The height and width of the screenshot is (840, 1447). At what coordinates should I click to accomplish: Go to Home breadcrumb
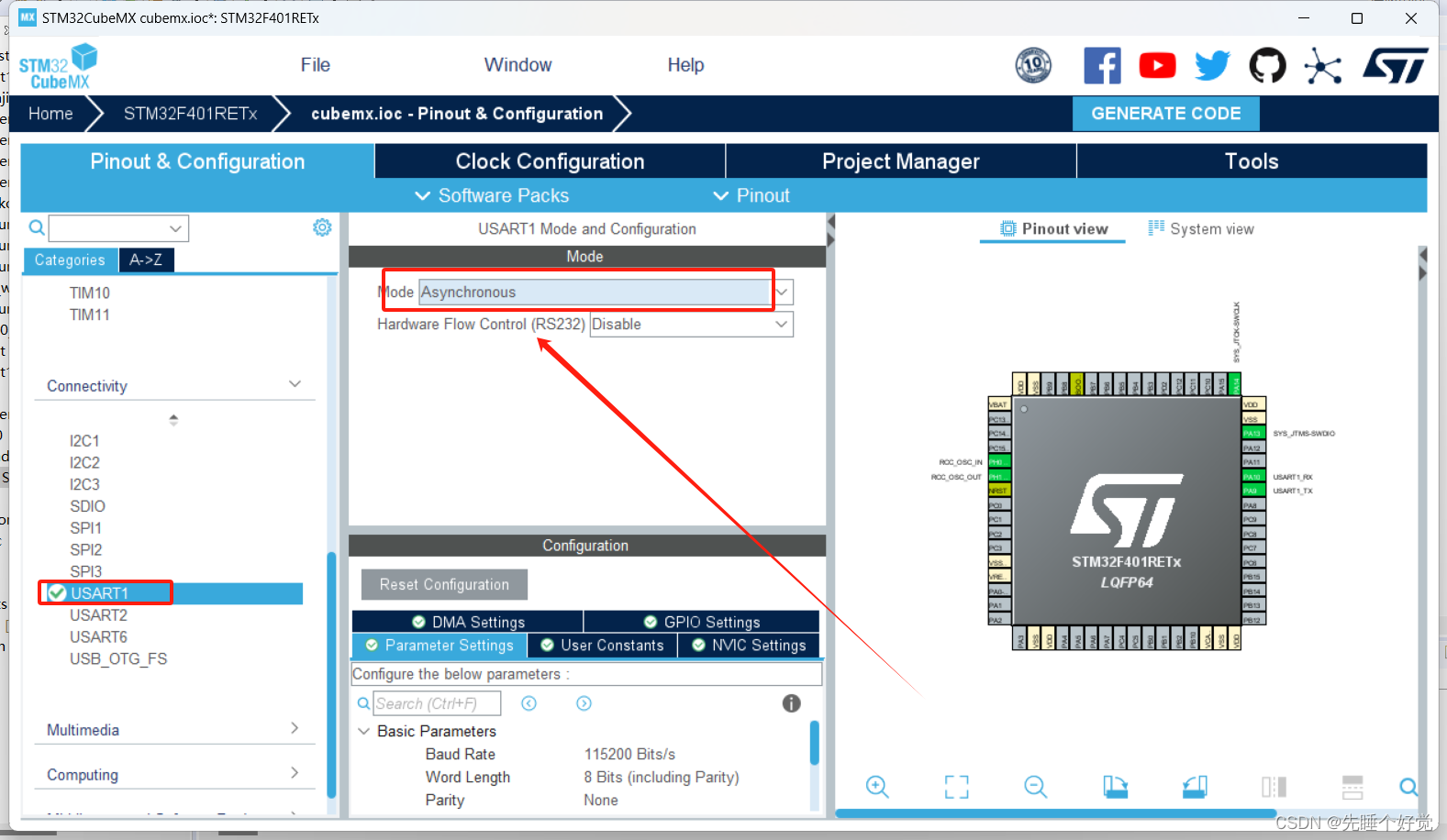coord(50,114)
